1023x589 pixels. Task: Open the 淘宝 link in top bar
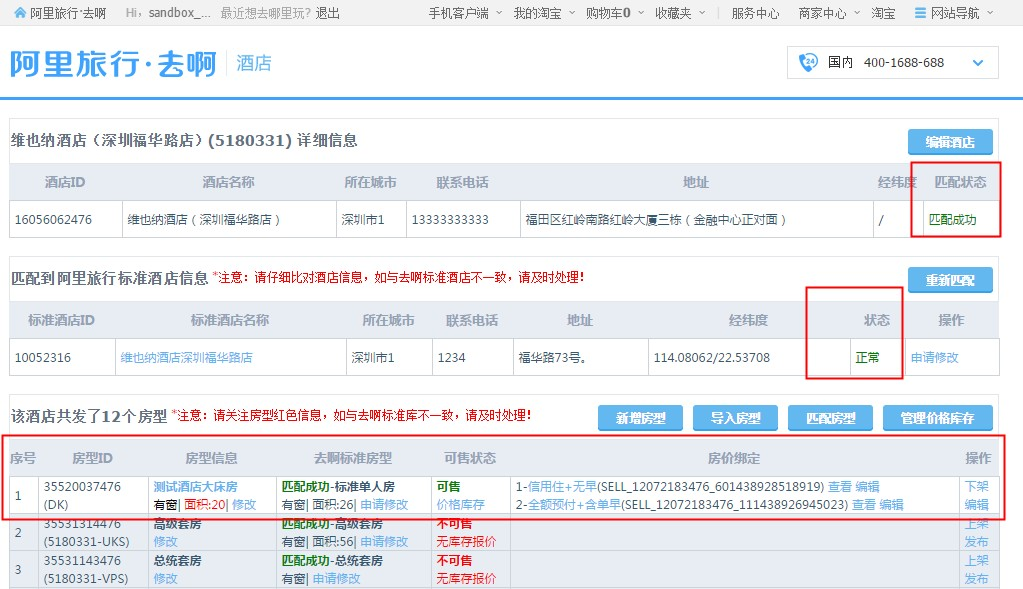[883, 13]
